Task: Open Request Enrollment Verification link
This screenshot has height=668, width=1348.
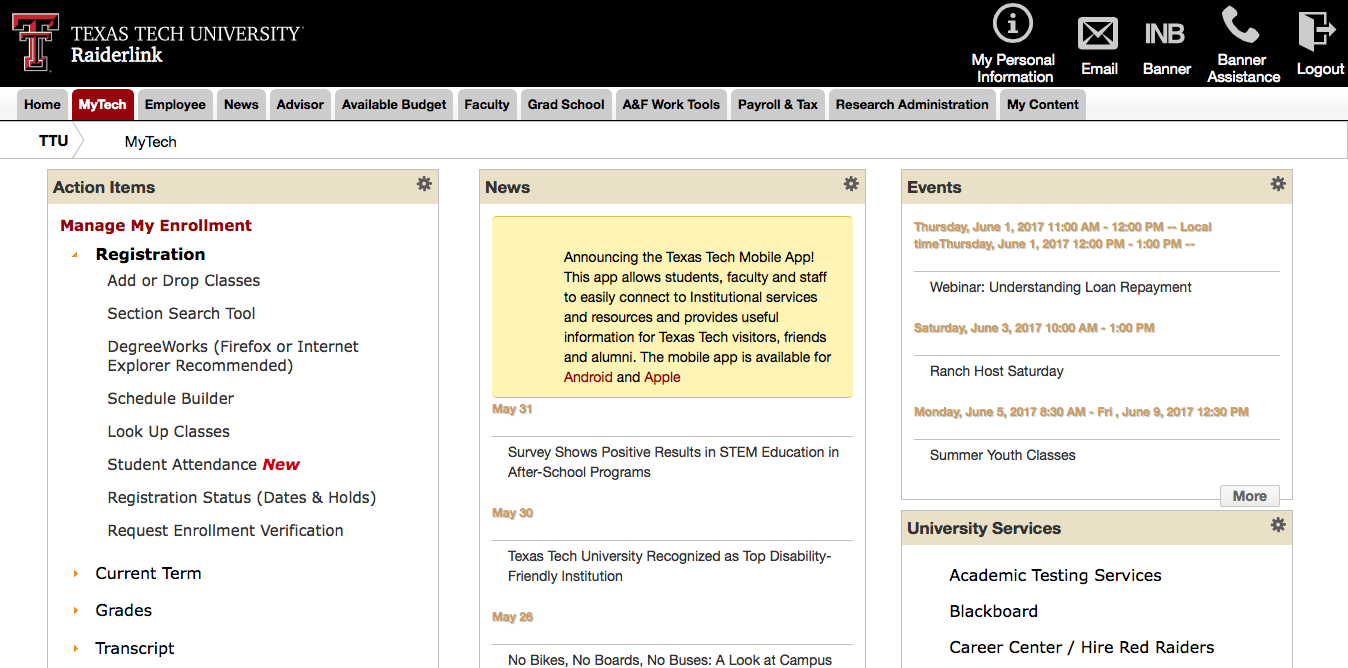Action: (226, 531)
